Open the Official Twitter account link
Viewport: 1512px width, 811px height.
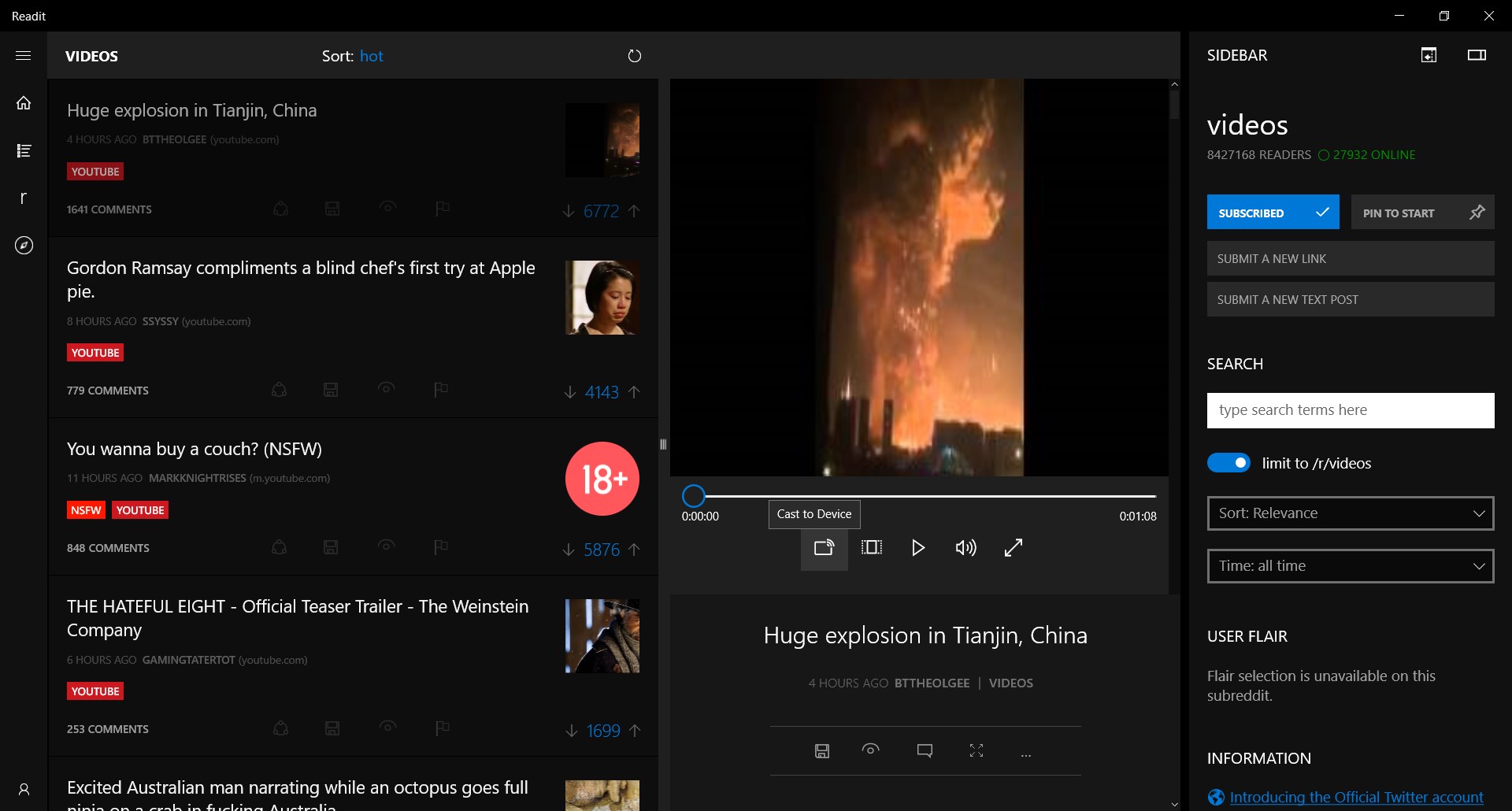[x=1356, y=797]
